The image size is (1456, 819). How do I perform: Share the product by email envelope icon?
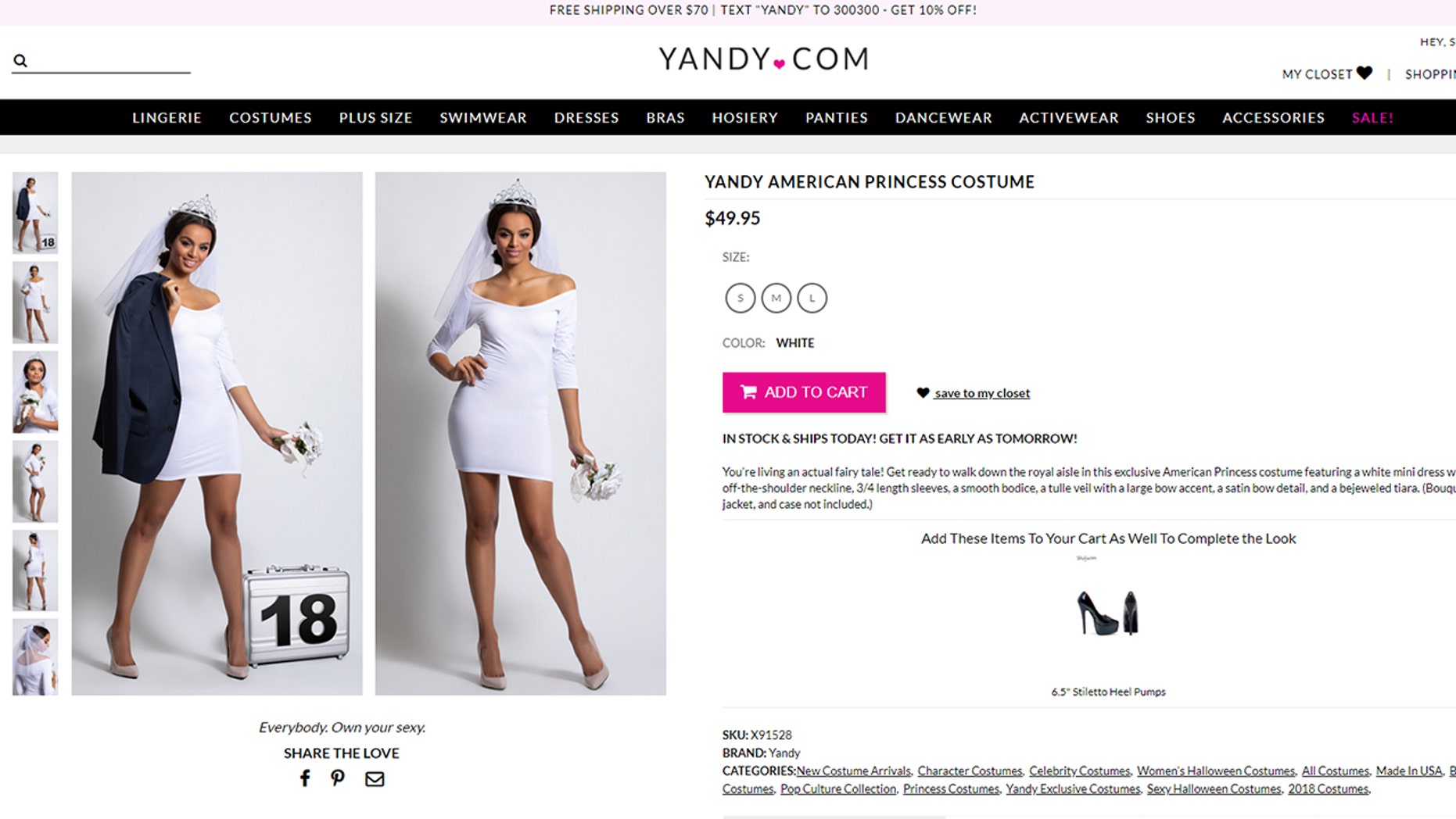375,778
